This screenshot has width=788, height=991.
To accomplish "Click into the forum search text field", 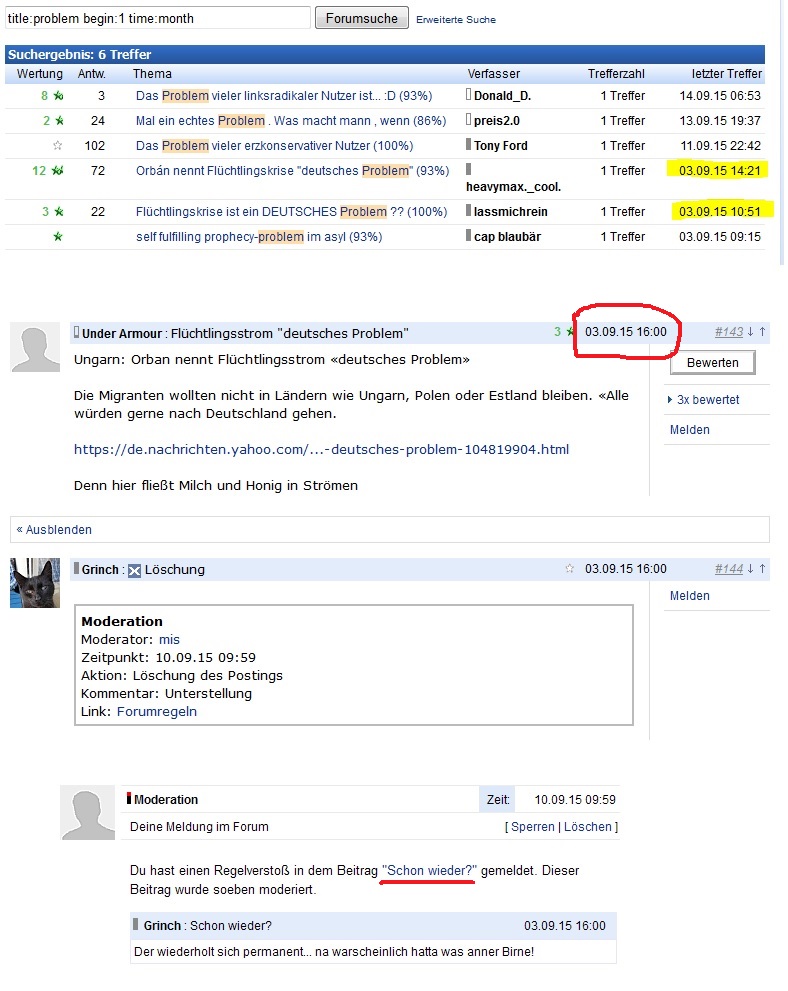I will (157, 18).
